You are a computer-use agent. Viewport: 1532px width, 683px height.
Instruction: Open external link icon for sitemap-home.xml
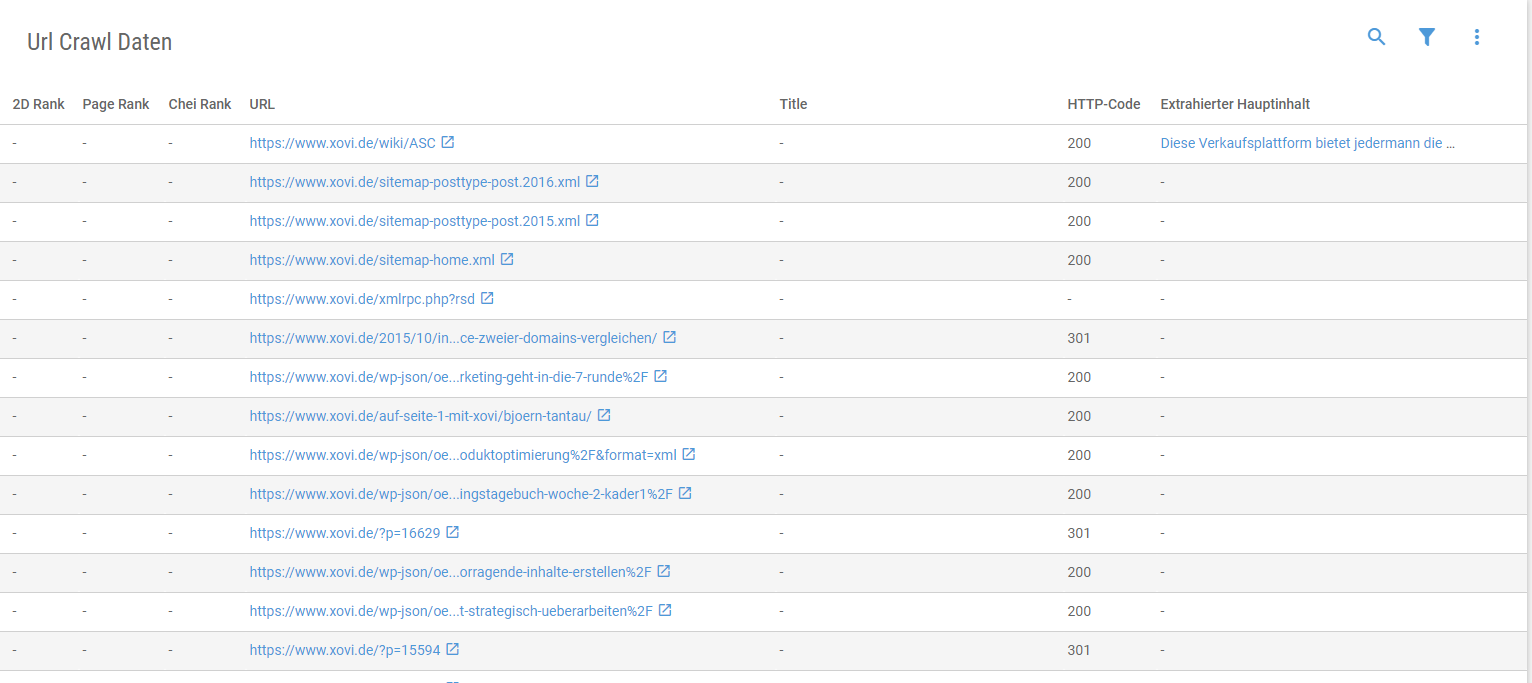[x=507, y=259]
